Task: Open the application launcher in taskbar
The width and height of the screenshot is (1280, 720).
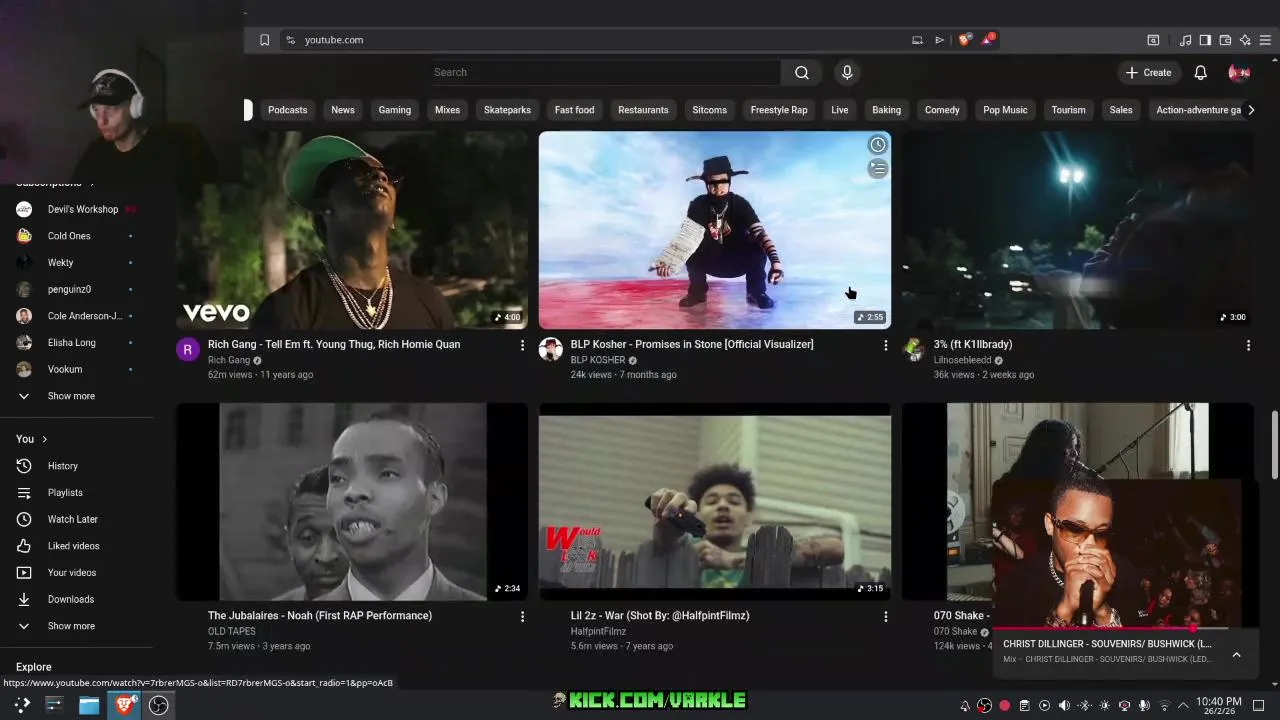Action: coord(21,705)
